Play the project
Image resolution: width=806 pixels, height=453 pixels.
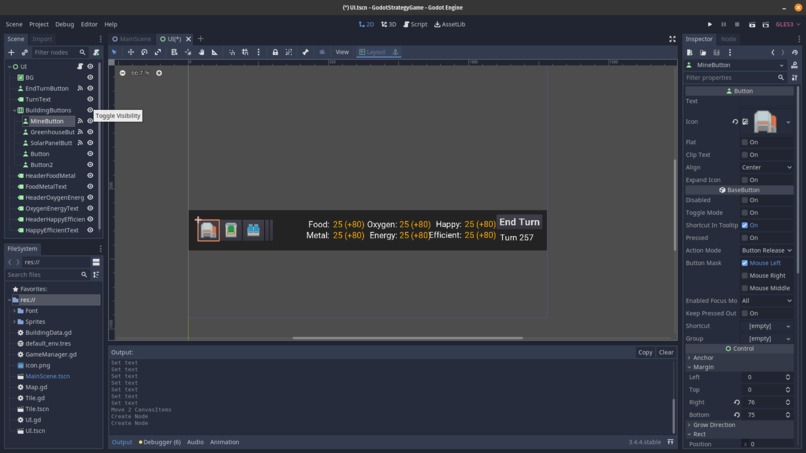point(710,24)
